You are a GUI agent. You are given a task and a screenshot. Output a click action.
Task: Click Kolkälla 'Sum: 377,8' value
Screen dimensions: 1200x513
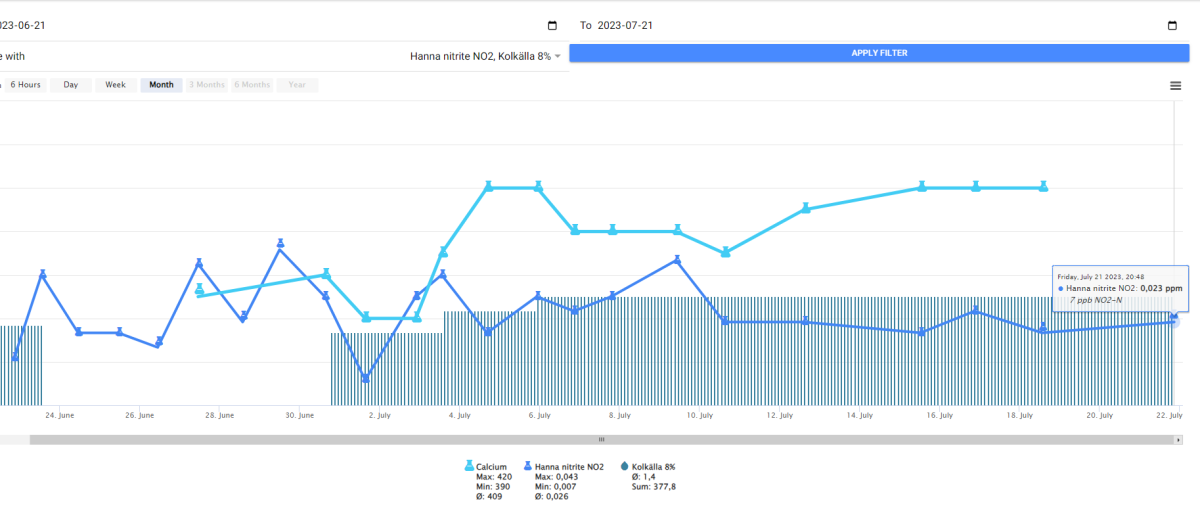click(654, 487)
